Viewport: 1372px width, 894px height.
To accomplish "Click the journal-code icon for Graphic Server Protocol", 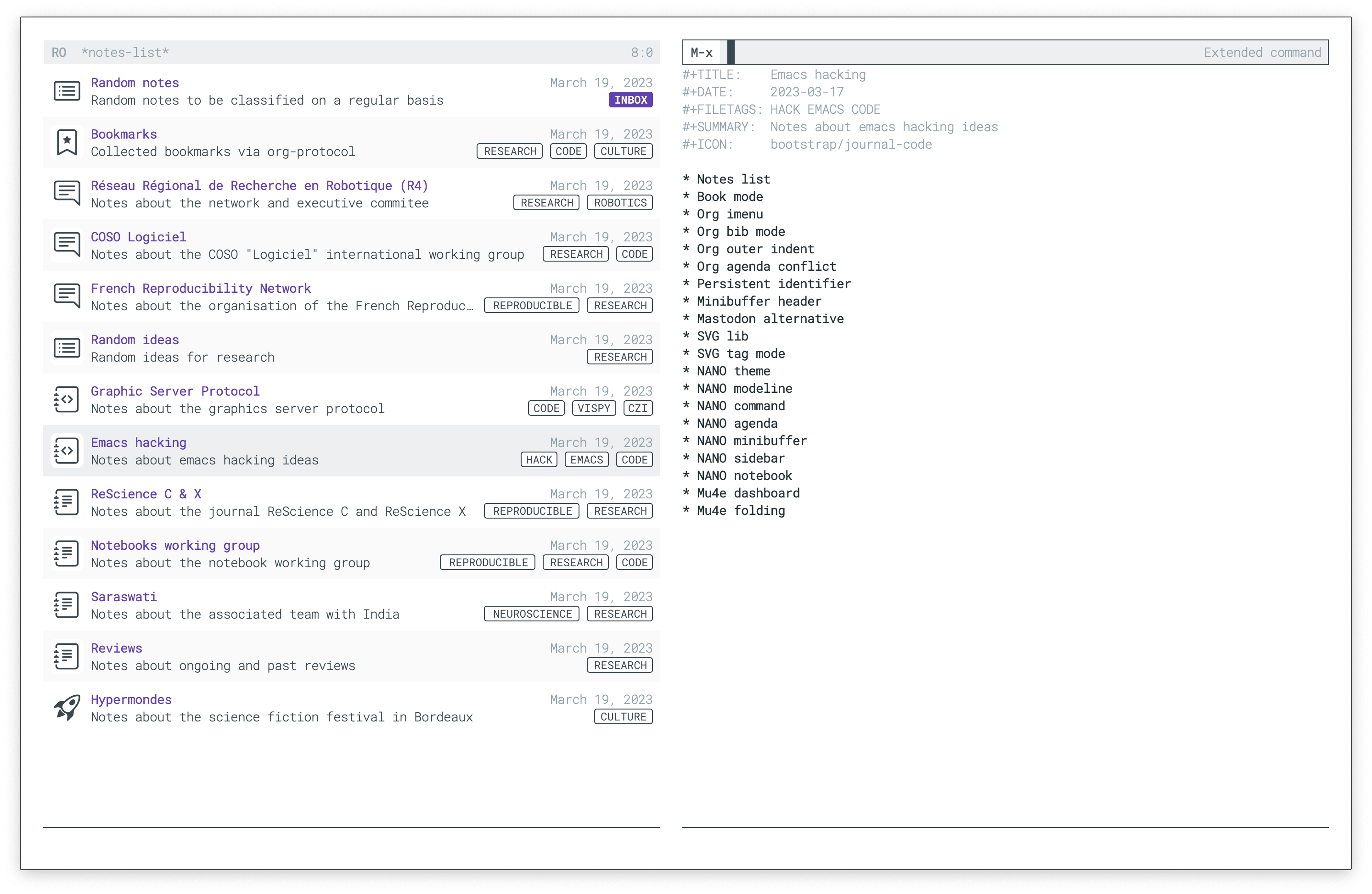I will (67, 399).
